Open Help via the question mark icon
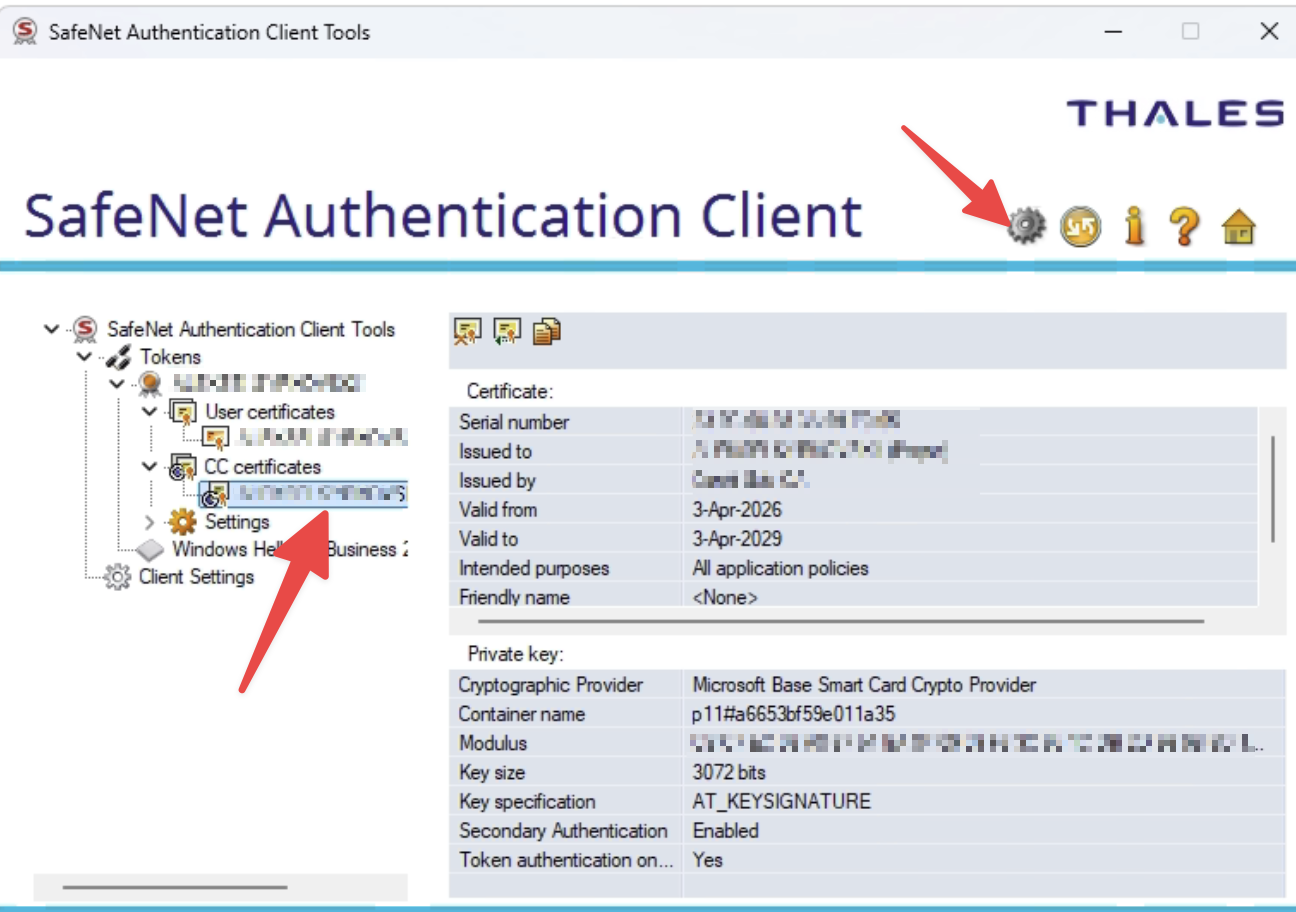This screenshot has height=912, width=1296. [x=1184, y=226]
